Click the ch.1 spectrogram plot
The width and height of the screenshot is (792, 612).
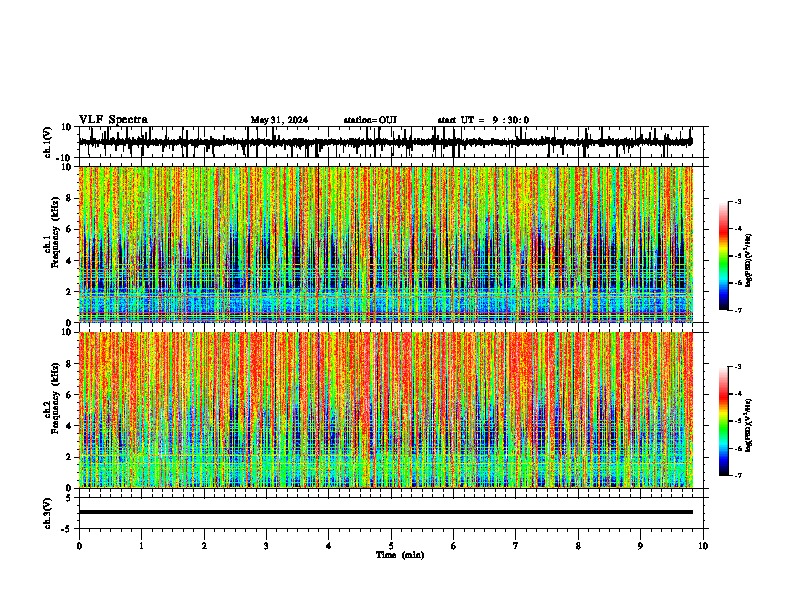pyautogui.click(x=385, y=244)
